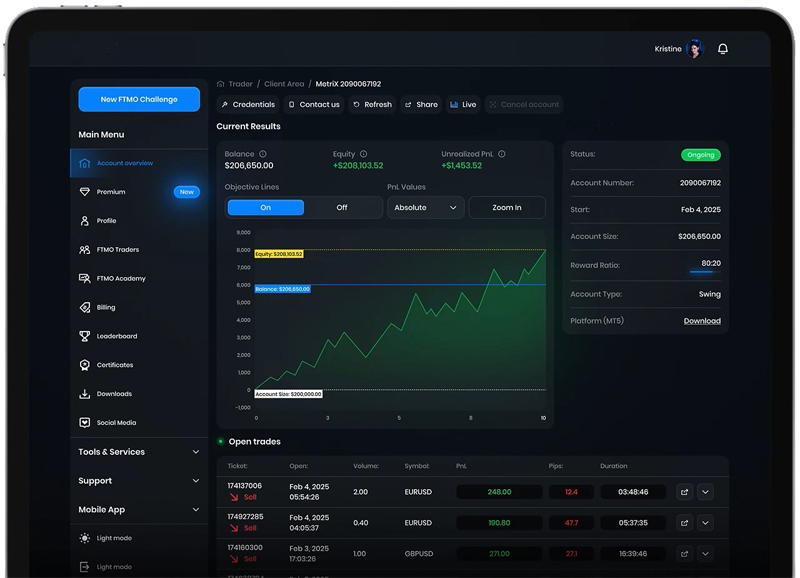This screenshot has height=578, width=800.
Task: Share trade ticket 174137006
Action: [x=684, y=492]
